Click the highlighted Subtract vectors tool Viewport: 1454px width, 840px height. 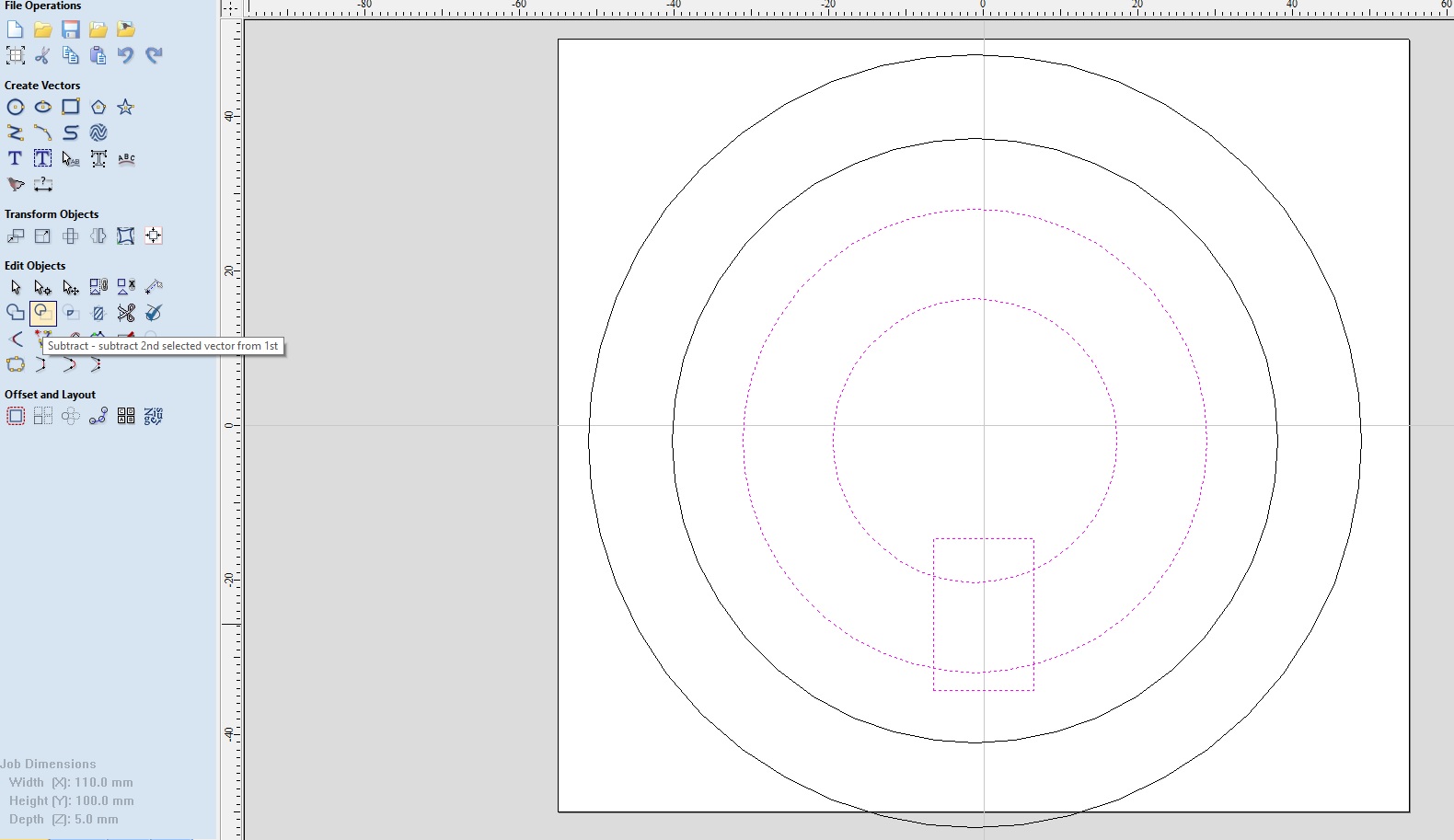tap(42, 313)
